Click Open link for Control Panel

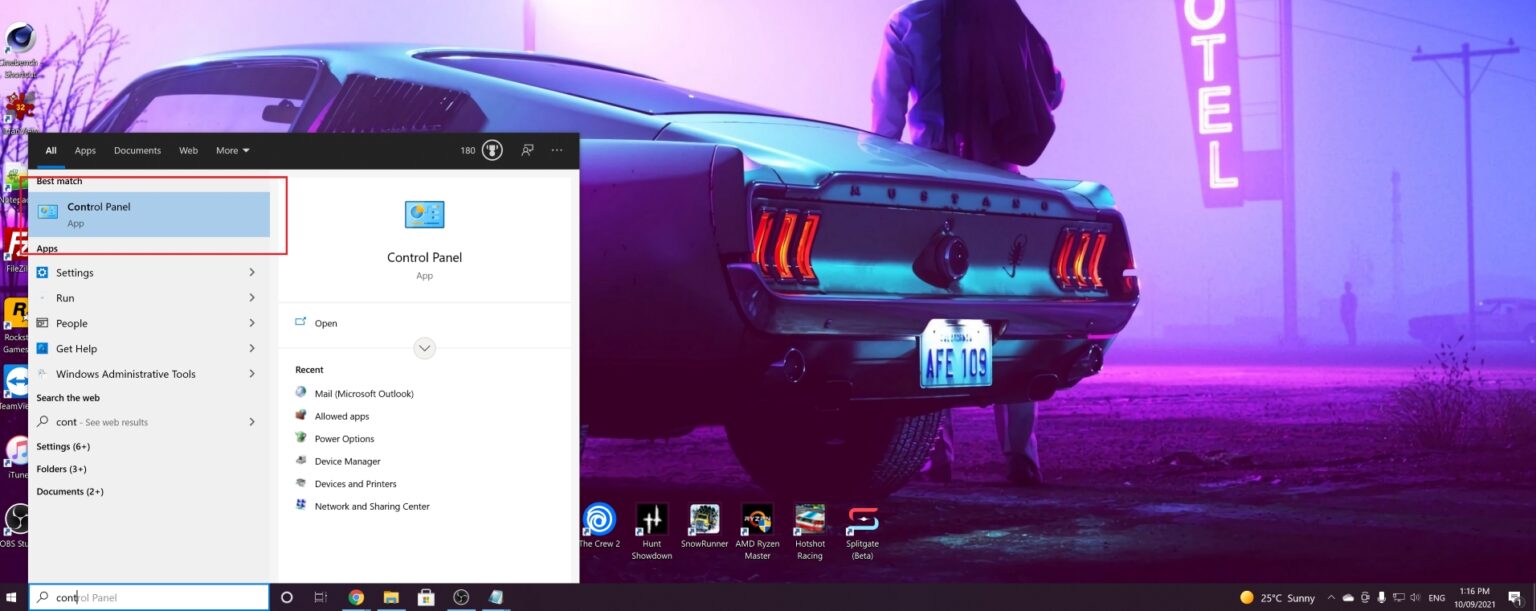[326, 323]
